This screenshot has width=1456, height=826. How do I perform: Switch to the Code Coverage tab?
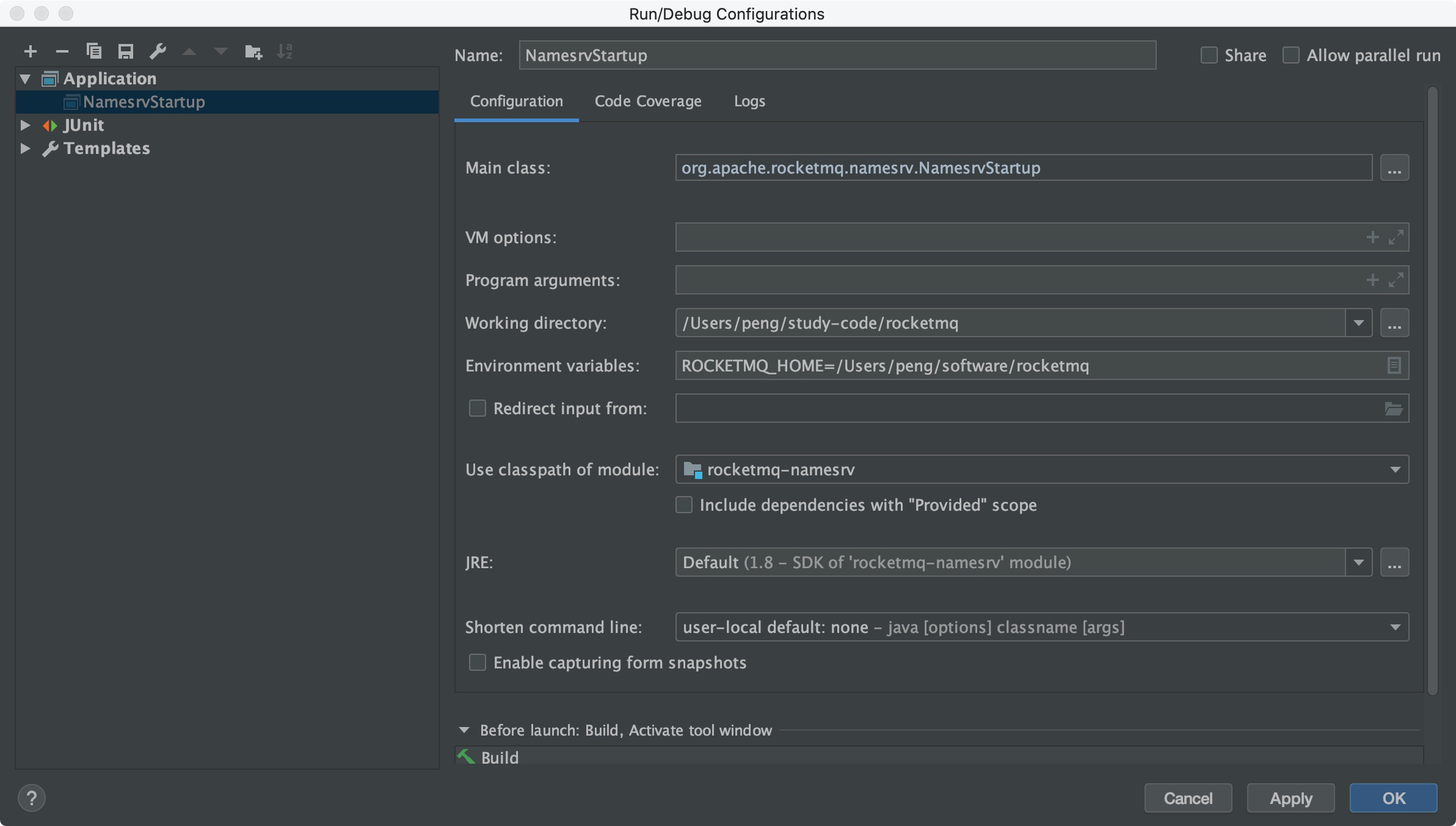[648, 101]
